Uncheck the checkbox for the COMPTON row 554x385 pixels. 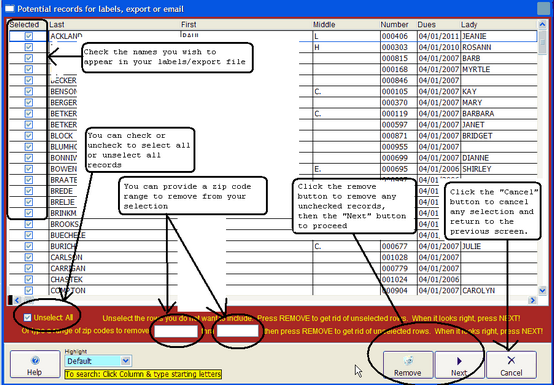29,290
